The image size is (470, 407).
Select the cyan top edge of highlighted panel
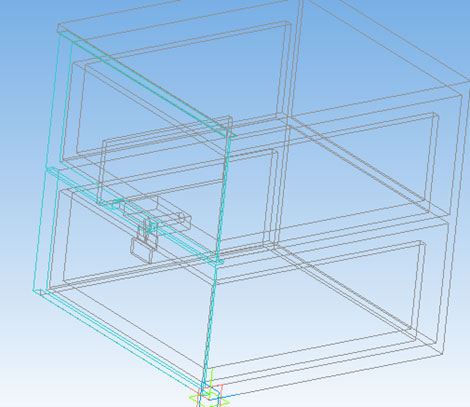147,83
